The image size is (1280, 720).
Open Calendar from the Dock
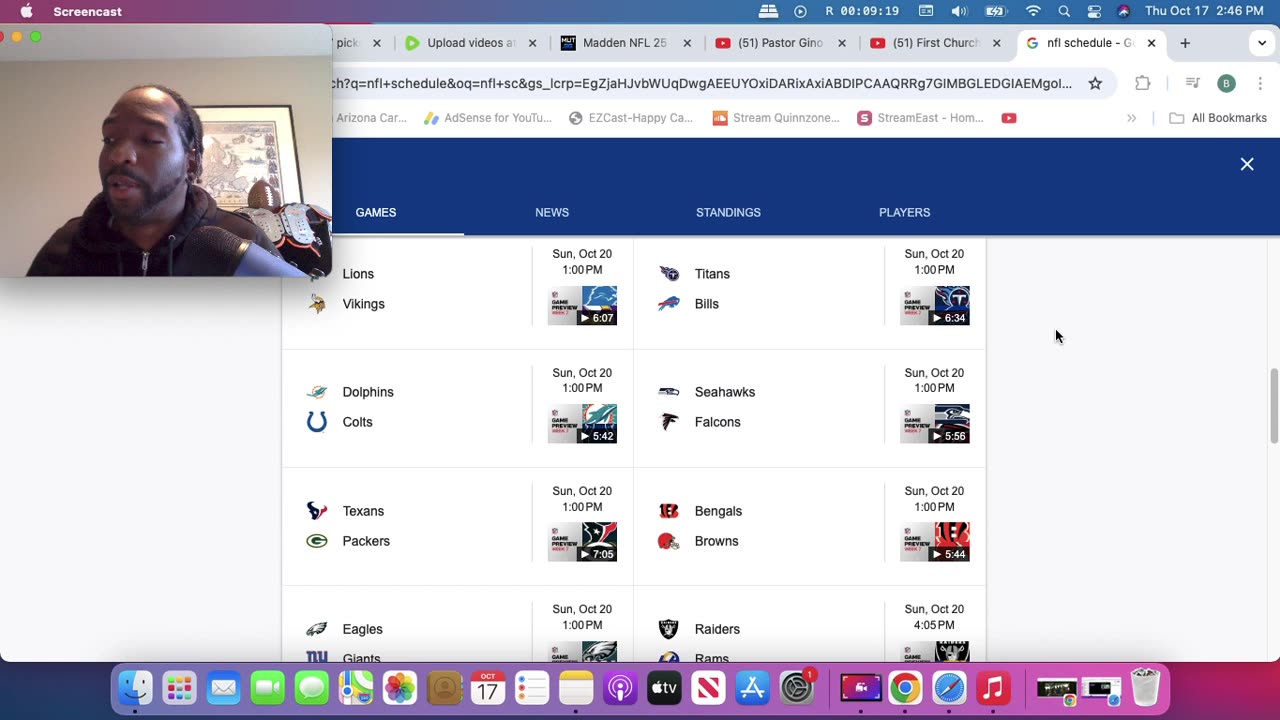[x=488, y=688]
